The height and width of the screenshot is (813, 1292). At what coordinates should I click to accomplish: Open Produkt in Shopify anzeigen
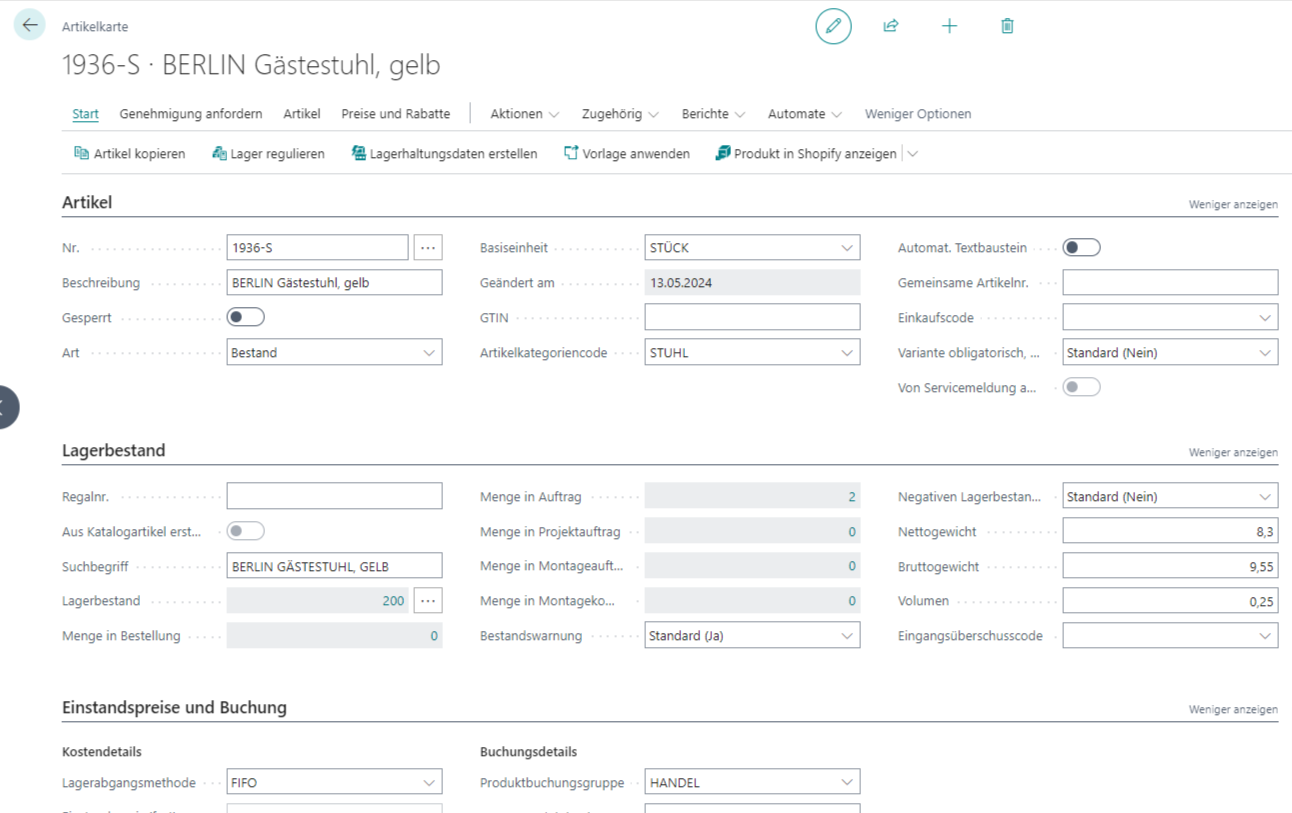click(806, 154)
